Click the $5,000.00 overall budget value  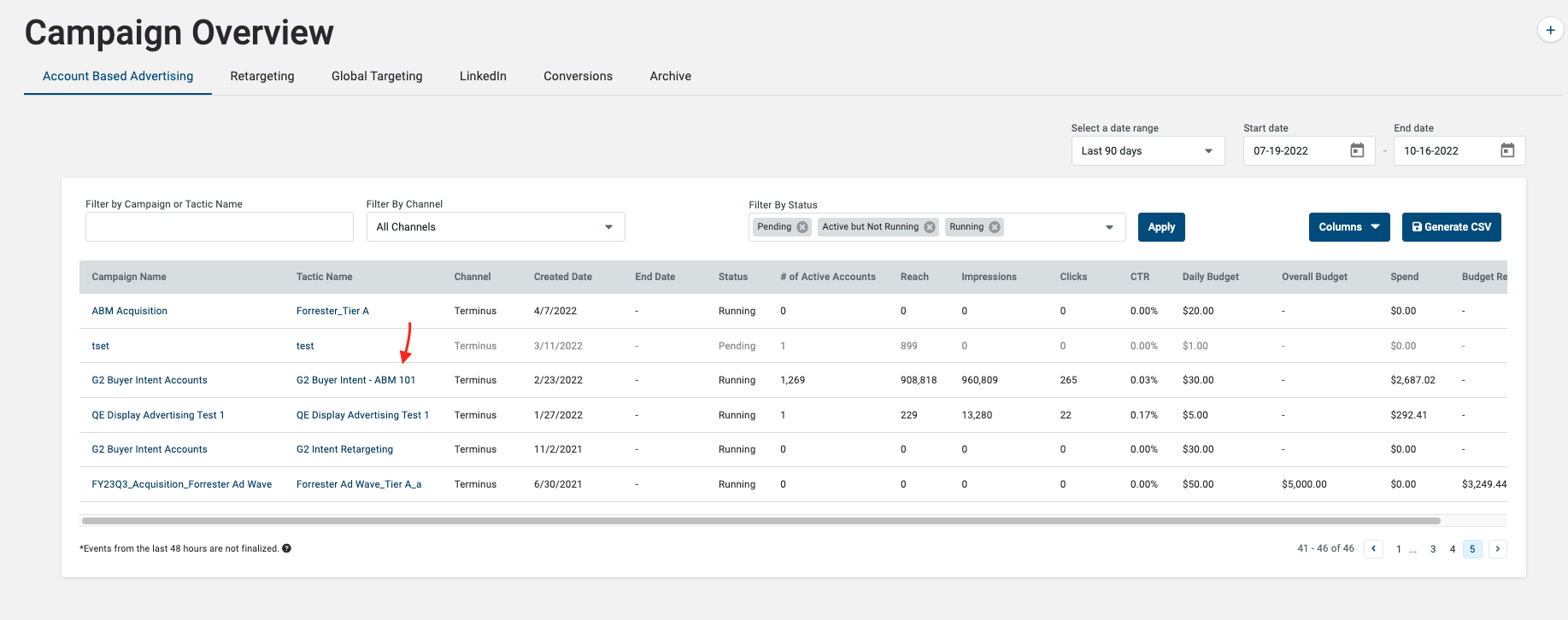(x=1304, y=484)
